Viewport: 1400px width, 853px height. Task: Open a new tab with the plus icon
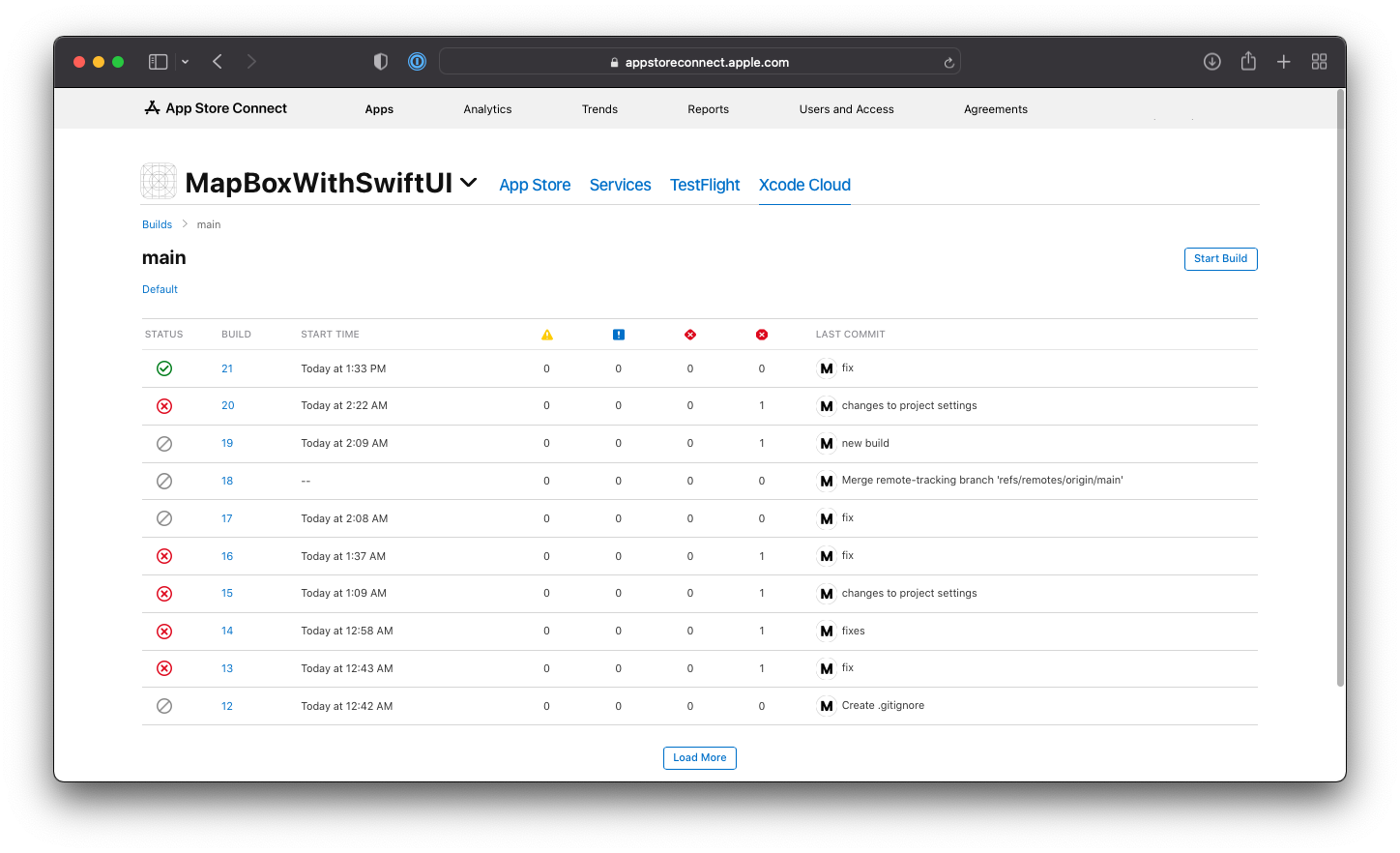pos(1283,62)
